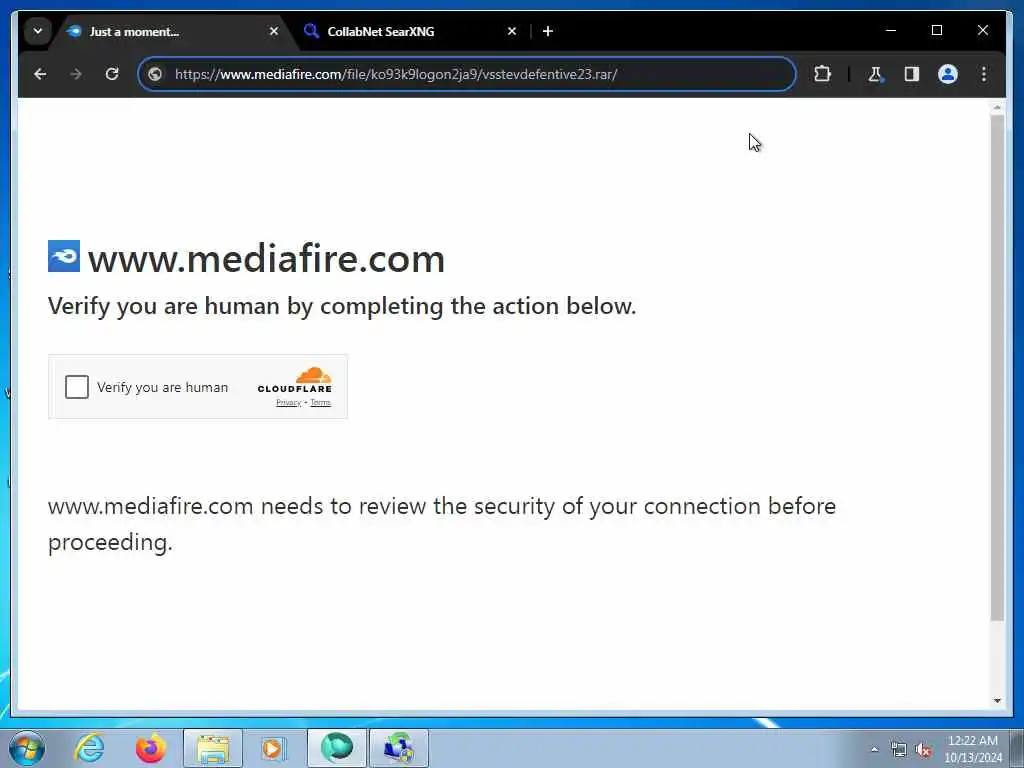Click the muted volume tray icon
The height and width of the screenshot is (768, 1024).
[x=923, y=750]
